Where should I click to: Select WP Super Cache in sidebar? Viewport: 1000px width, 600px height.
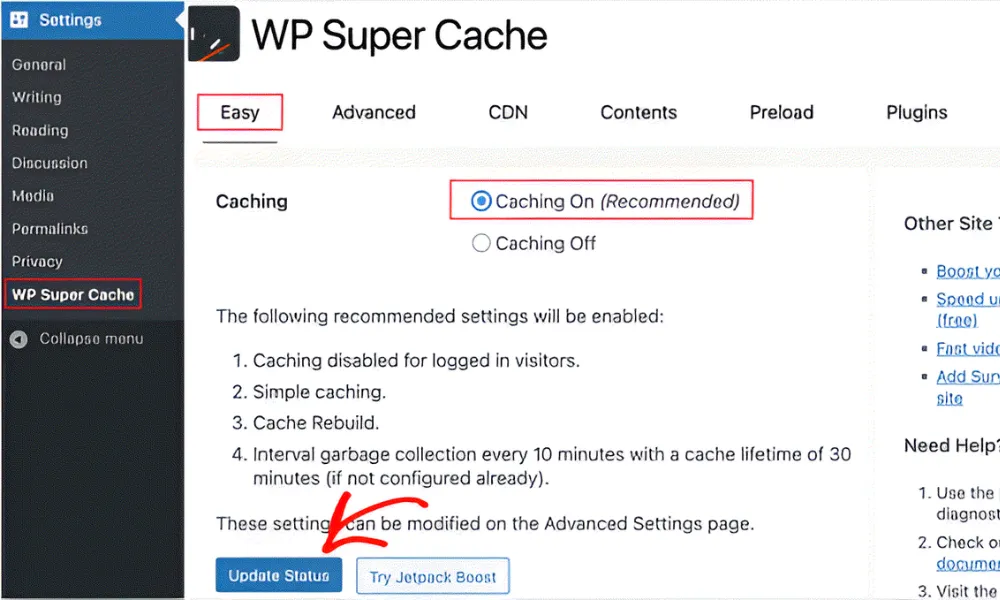click(x=73, y=295)
